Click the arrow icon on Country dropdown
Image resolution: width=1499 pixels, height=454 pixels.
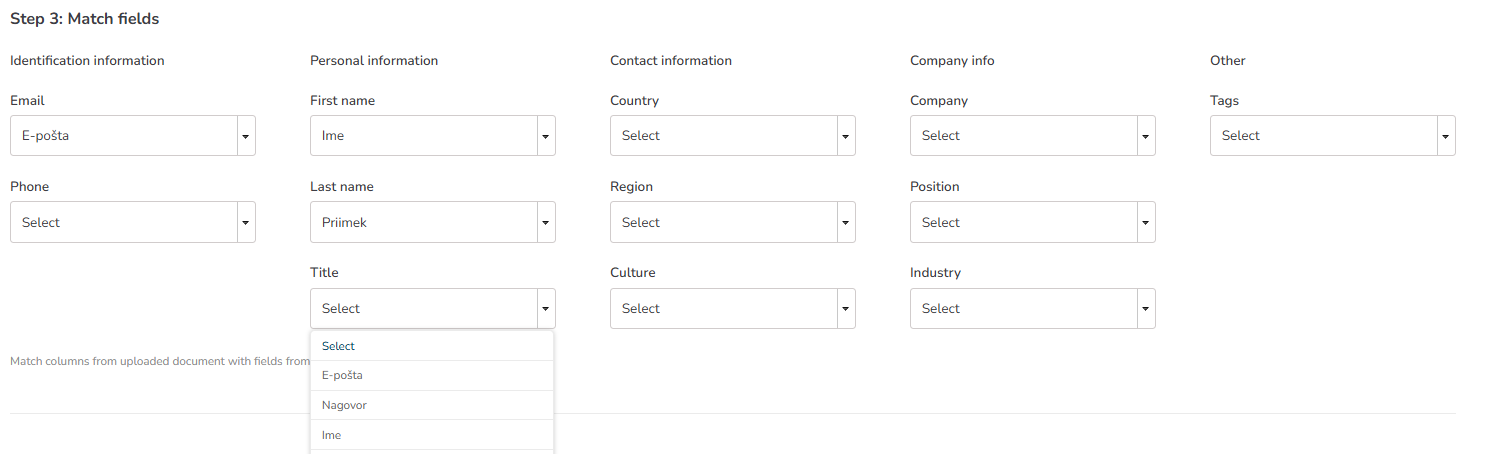(x=845, y=136)
